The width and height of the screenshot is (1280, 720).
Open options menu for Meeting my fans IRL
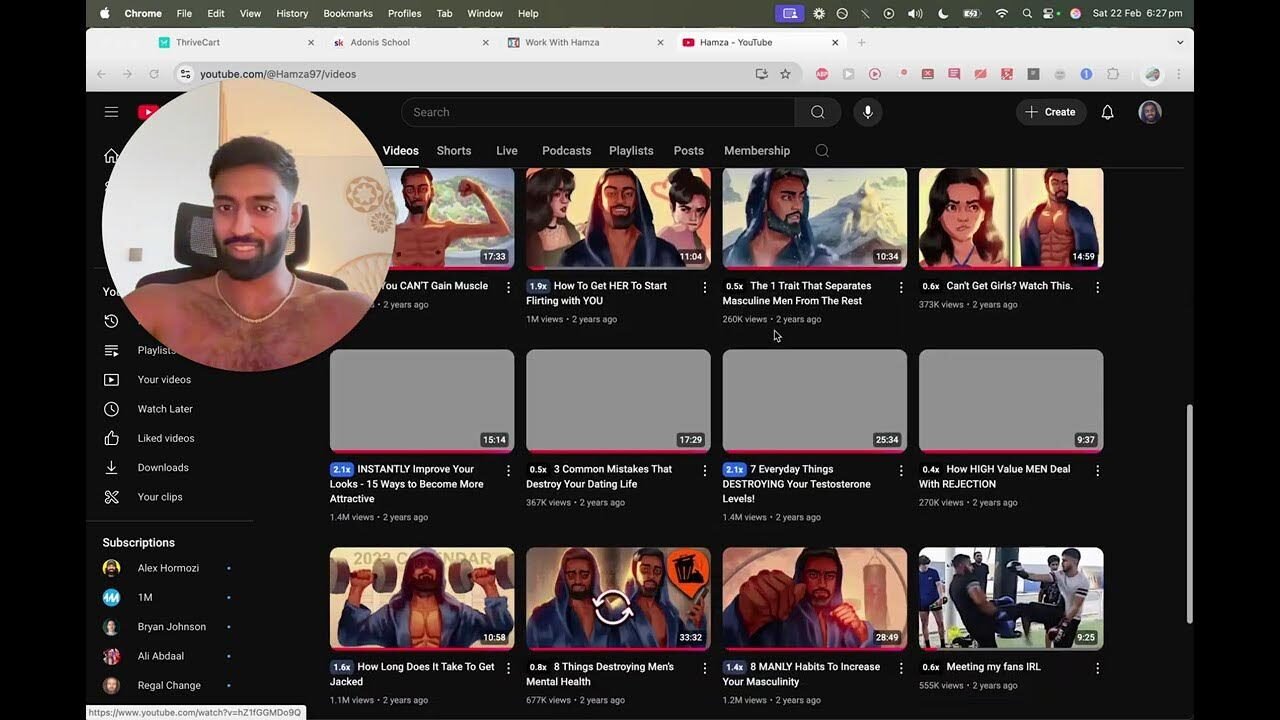(1097, 668)
